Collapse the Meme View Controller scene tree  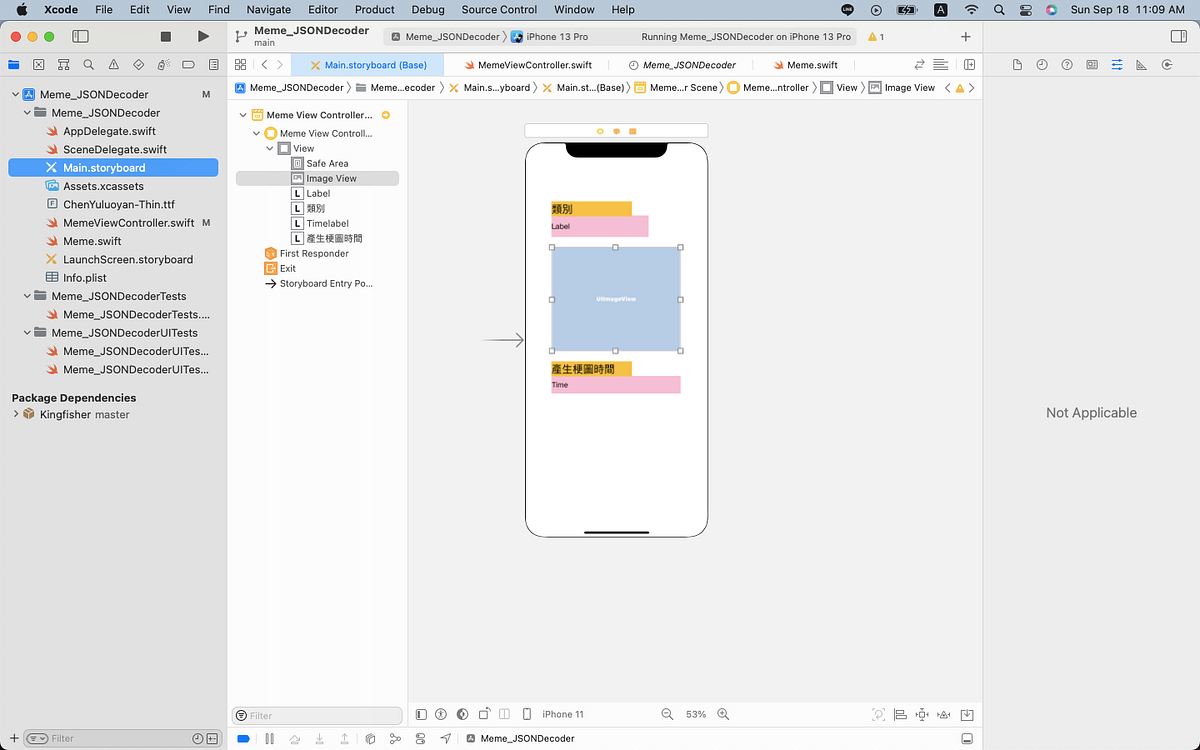[242, 114]
